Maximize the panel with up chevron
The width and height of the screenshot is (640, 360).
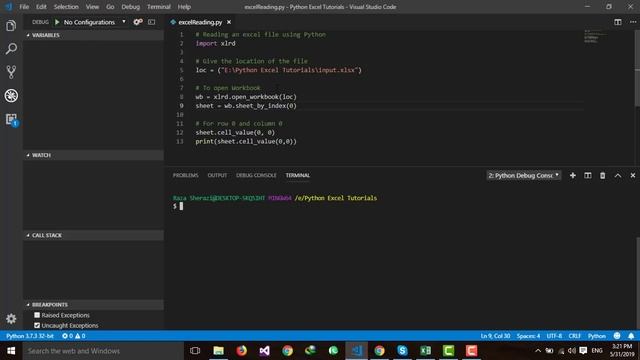618,176
